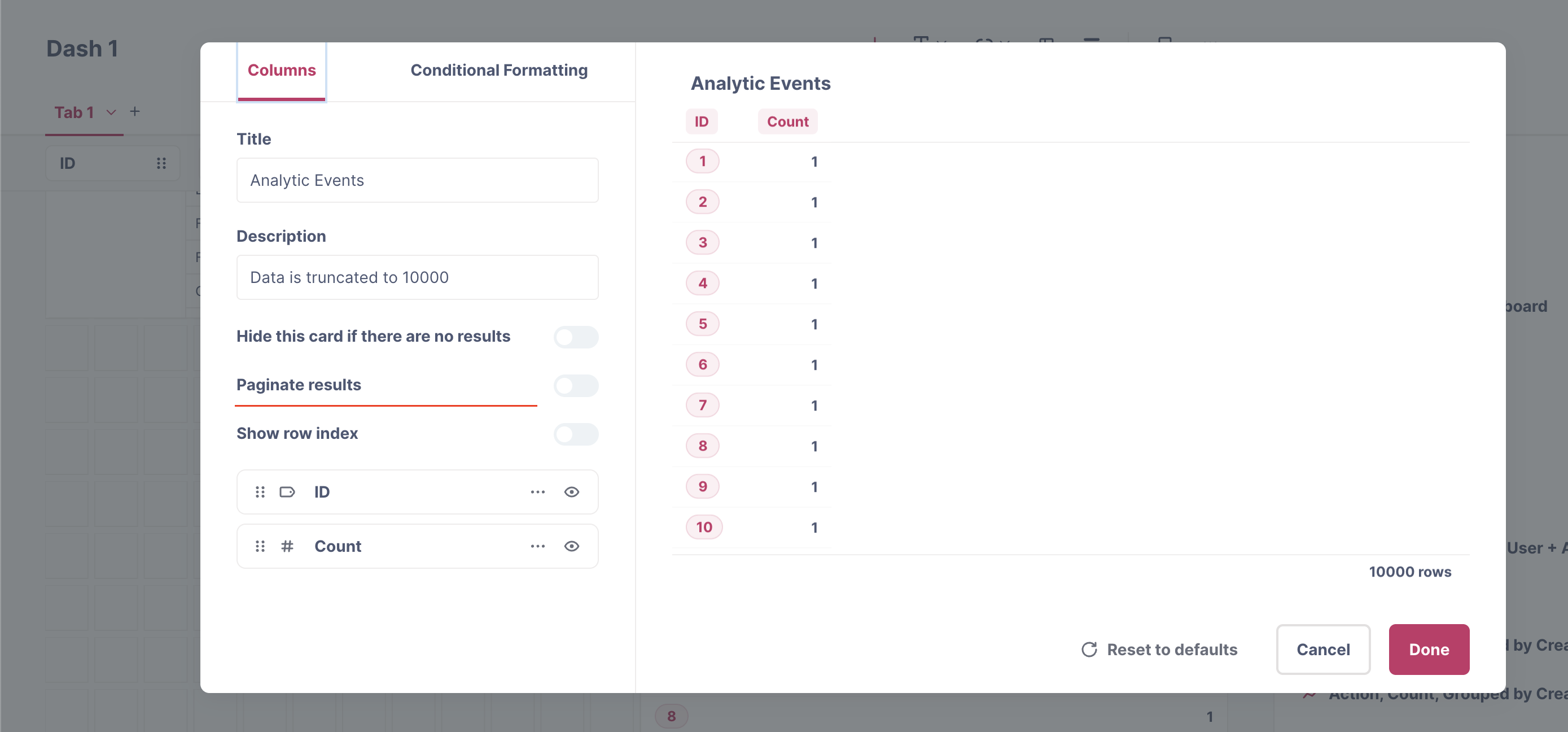Switch to the Conditional Formatting tab

click(498, 70)
